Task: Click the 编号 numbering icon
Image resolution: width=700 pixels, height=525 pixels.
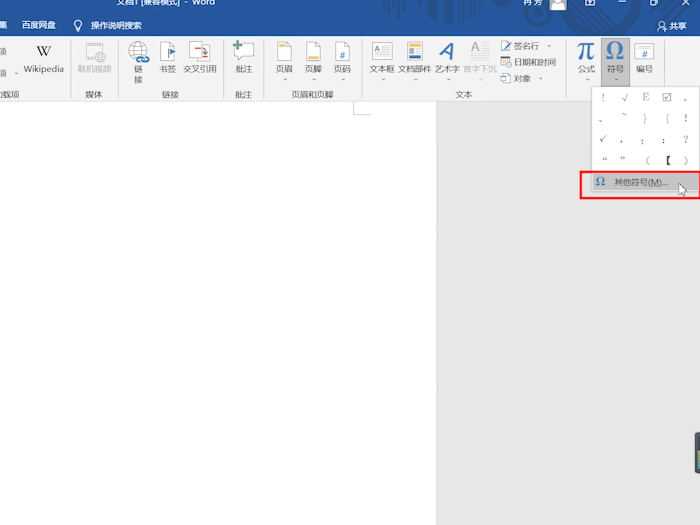Action: (x=644, y=58)
